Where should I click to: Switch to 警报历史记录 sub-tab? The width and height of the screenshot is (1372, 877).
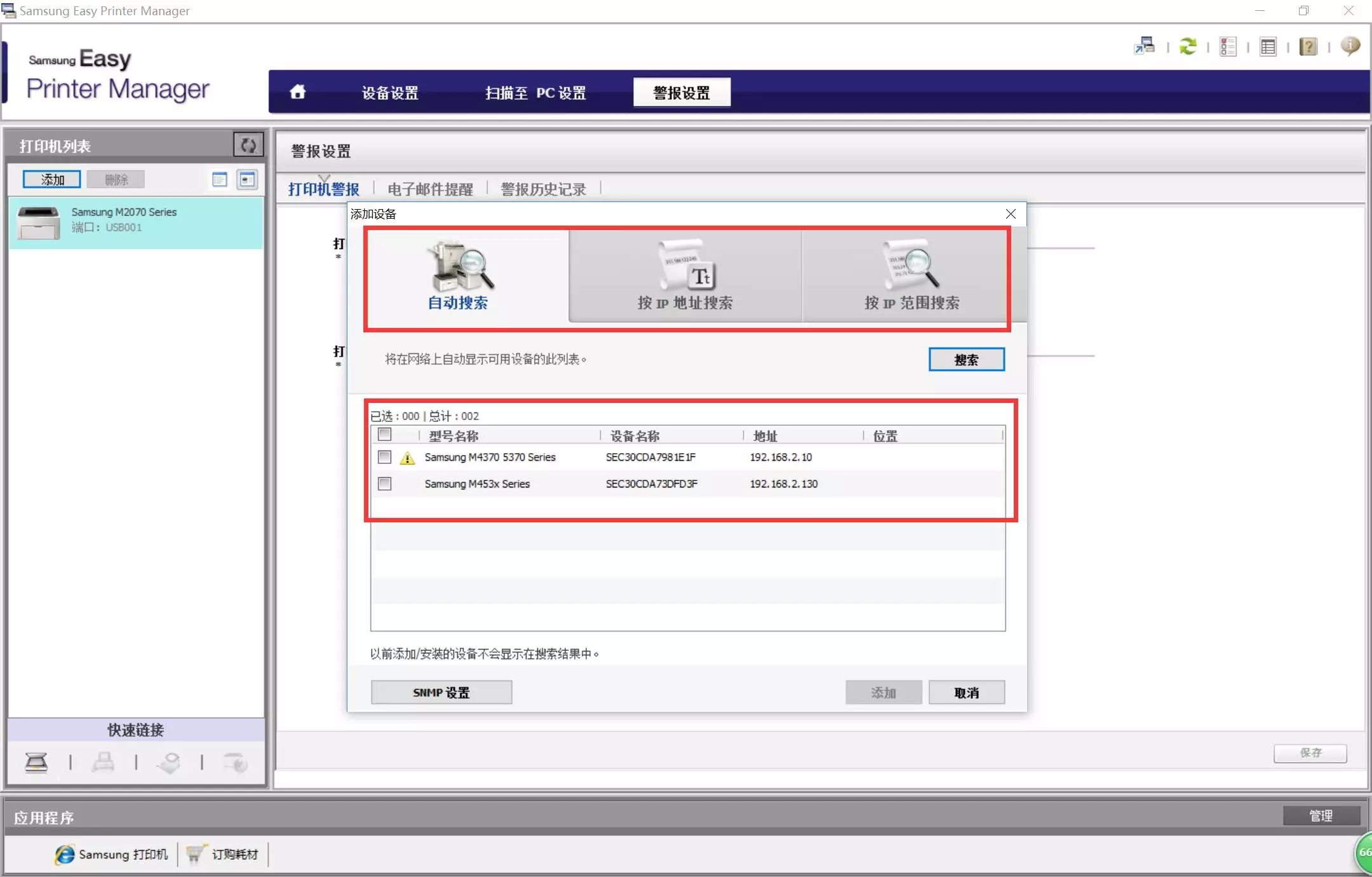coord(543,189)
